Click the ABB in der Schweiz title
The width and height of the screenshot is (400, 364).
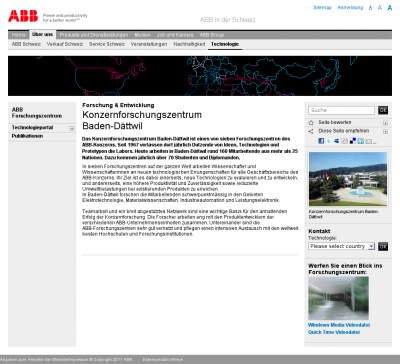click(x=228, y=20)
